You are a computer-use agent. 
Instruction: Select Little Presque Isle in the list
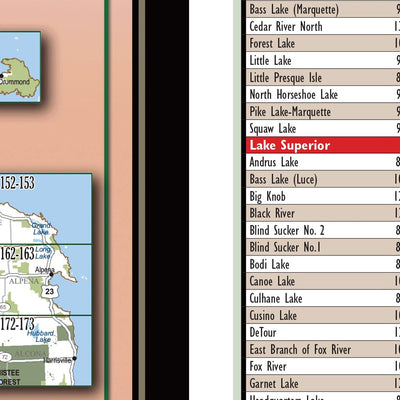(x=323, y=77)
